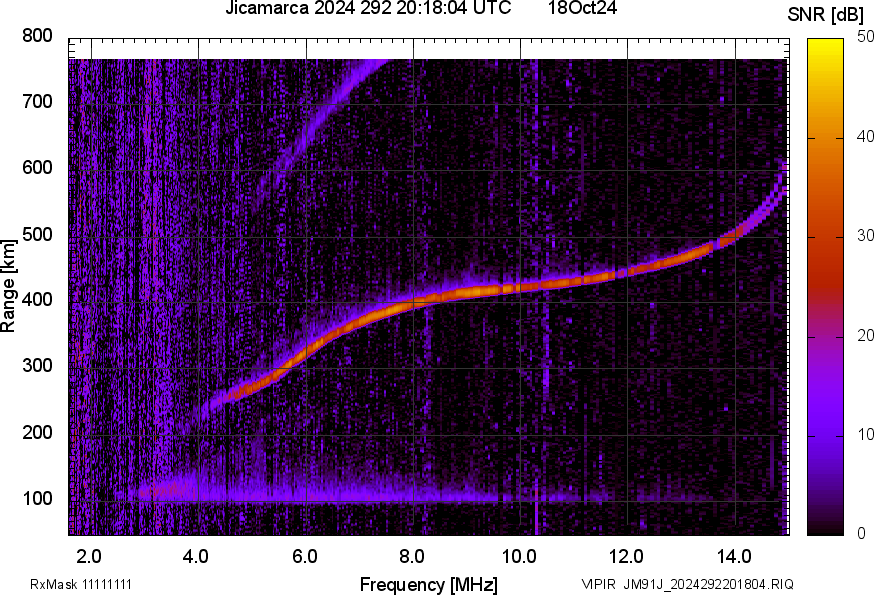Click the 'VIPIR JM91J_2024292201804.RIQ' file name
Screen dimensions: 874x595
click(688, 584)
